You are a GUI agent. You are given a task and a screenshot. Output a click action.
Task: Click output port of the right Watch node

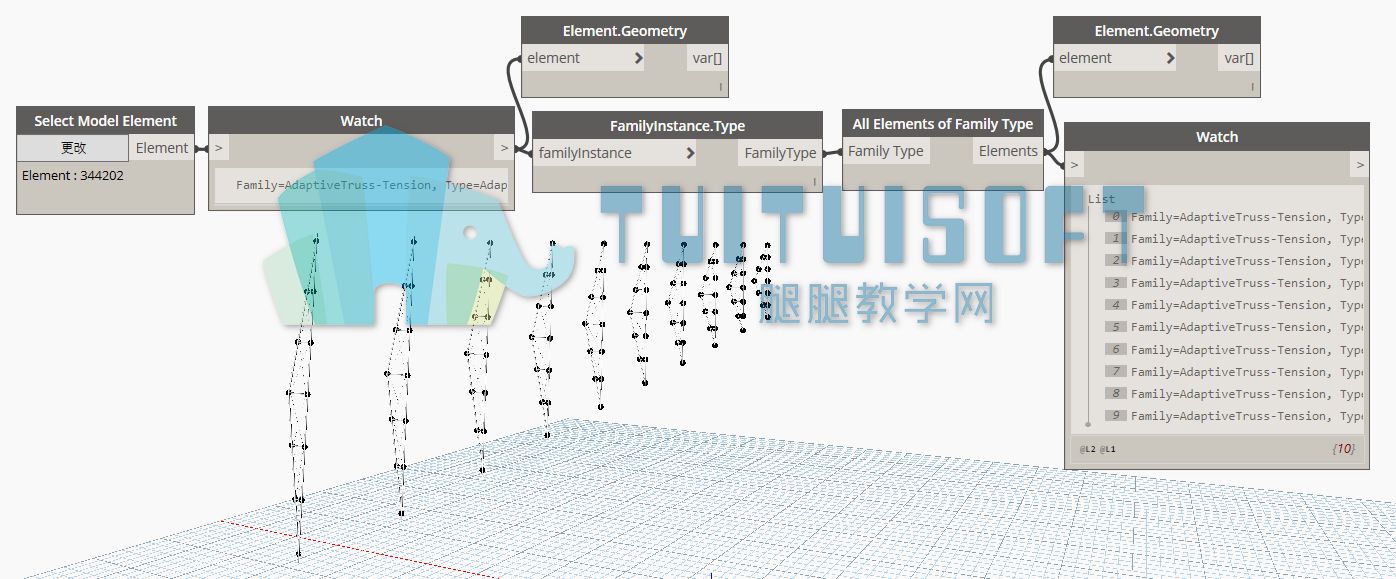1359,164
